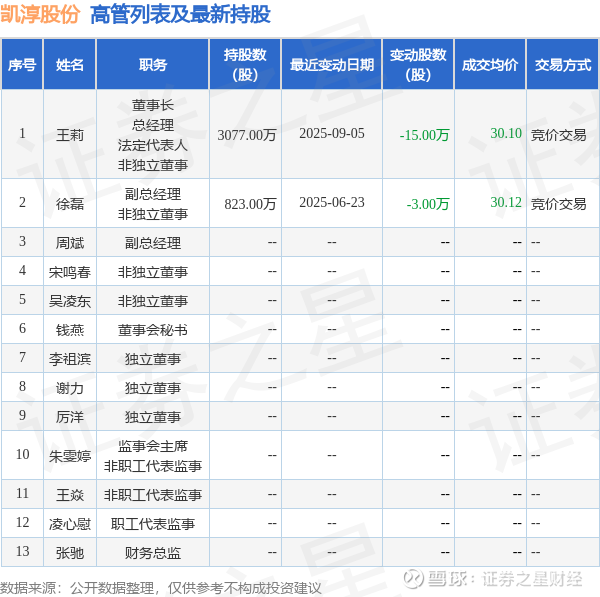This screenshot has width=600, height=597.
Task: Select the 成交均价 column header
Action: tap(490, 65)
